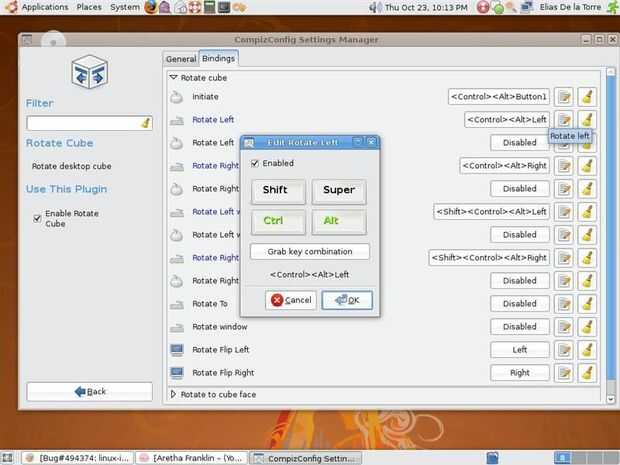Image resolution: width=620 pixels, height=465 pixels.
Task: Click the <Control><Alt>Button1 binding button
Action: point(499,97)
